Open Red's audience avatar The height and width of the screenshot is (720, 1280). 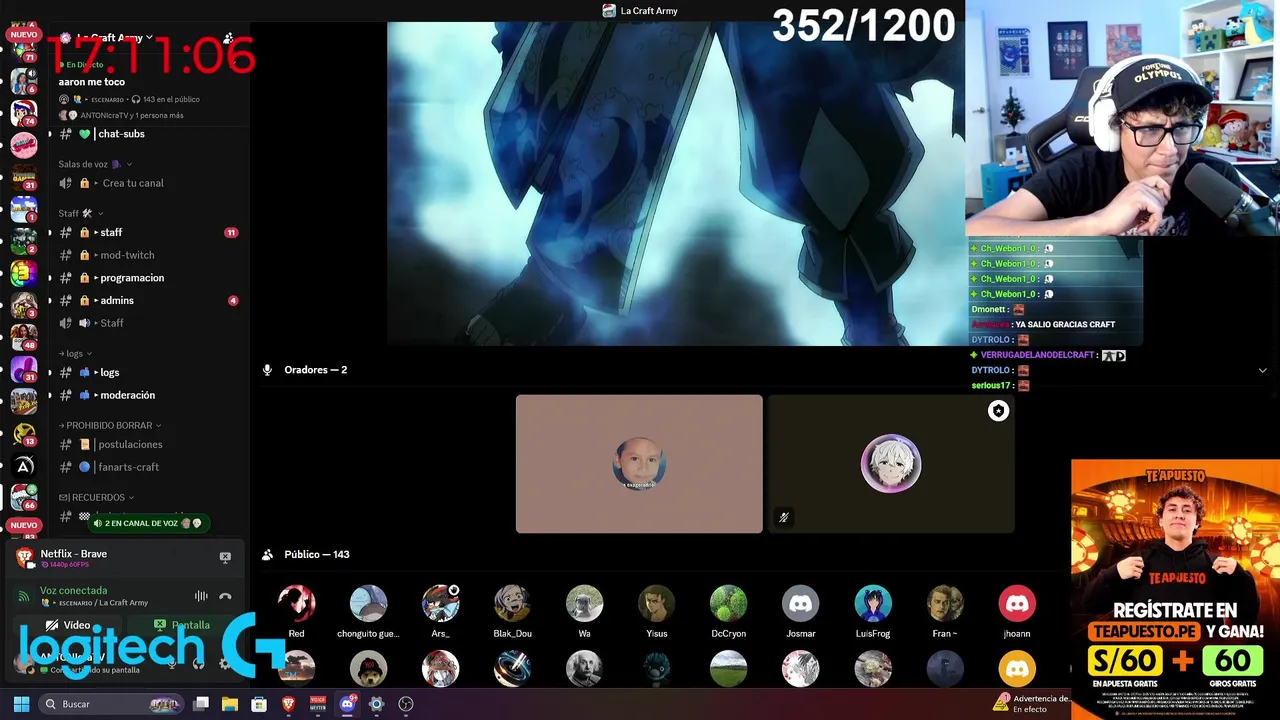click(296, 604)
